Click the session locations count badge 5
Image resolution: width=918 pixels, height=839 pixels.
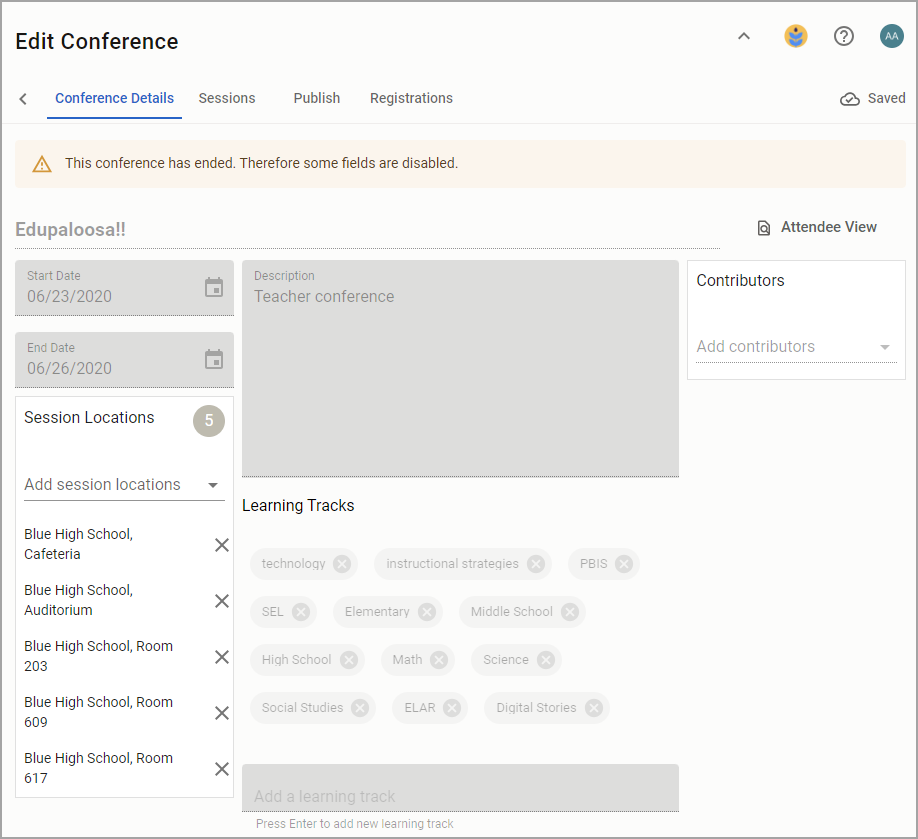(209, 421)
